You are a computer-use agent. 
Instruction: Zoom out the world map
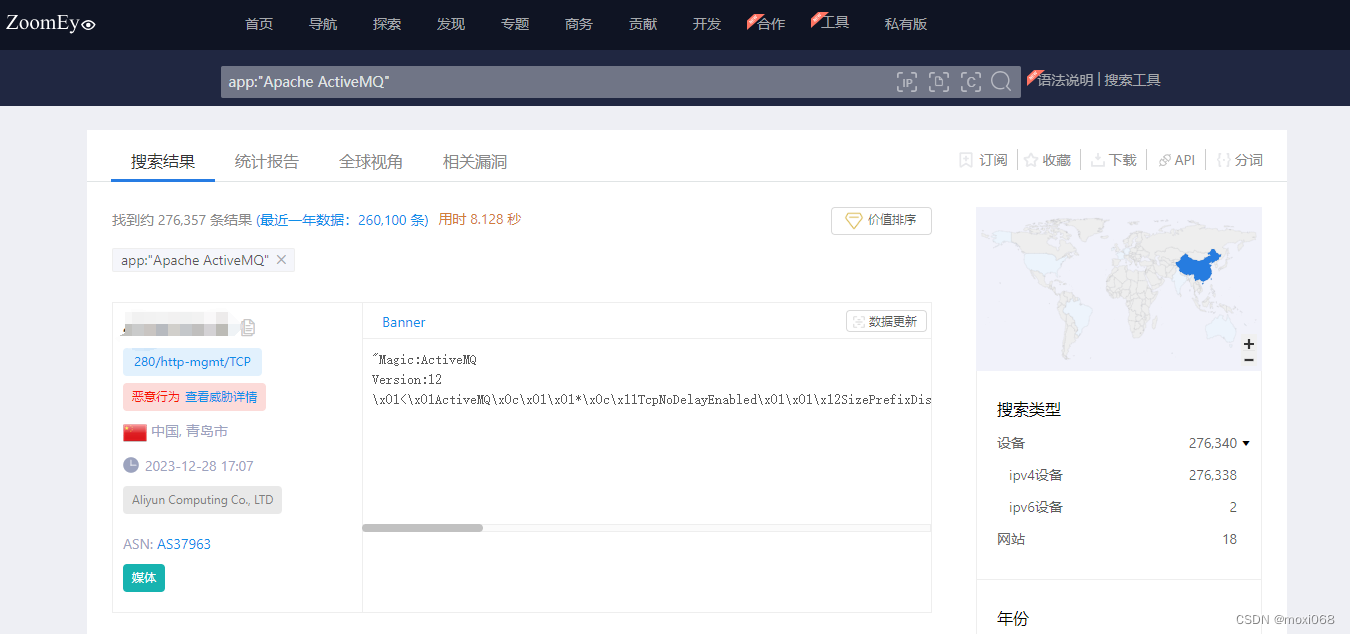1248,360
